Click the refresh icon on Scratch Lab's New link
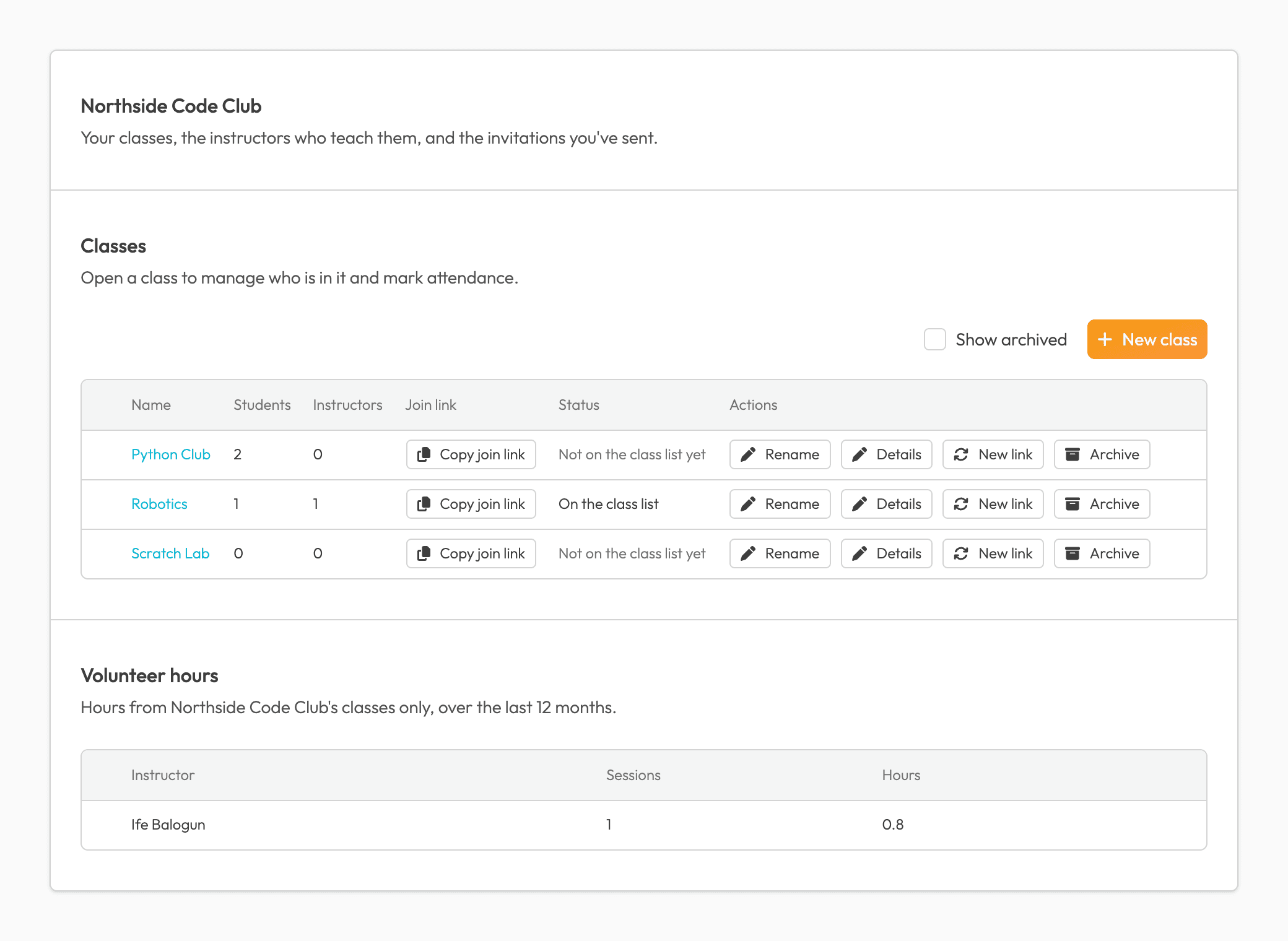This screenshot has height=941, width=1288. [x=961, y=553]
